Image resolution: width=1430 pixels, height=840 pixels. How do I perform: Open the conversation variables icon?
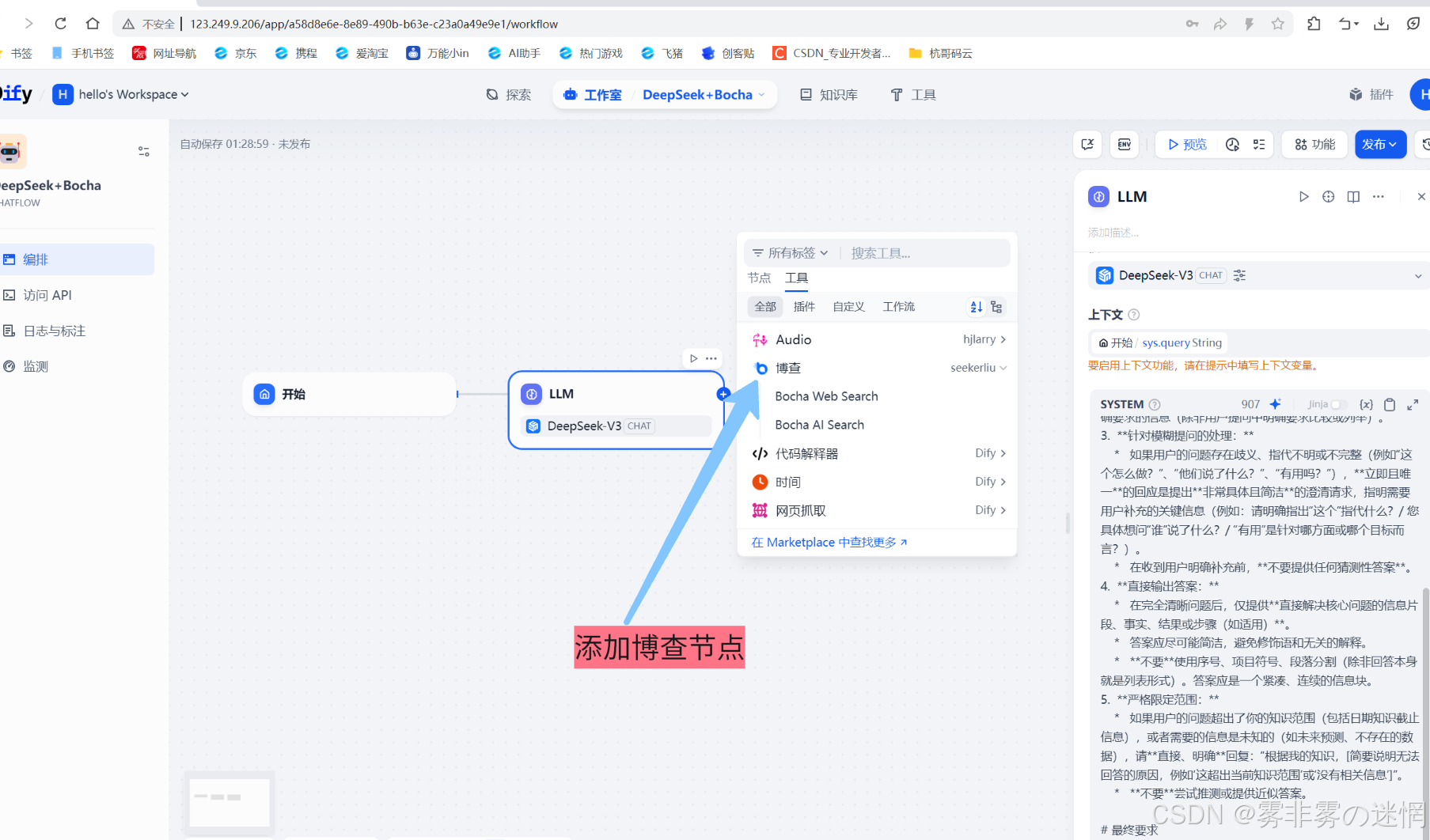(x=1087, y=144)
